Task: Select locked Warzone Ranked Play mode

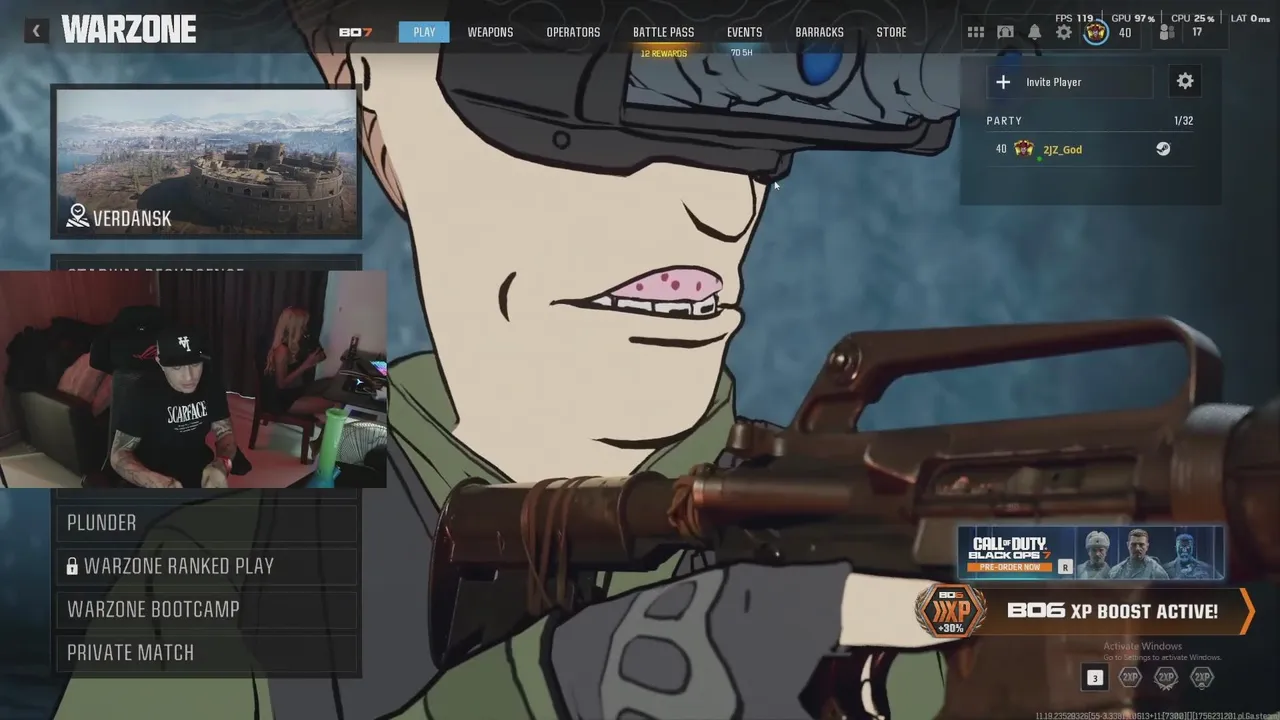Action: tap(207, 566)
